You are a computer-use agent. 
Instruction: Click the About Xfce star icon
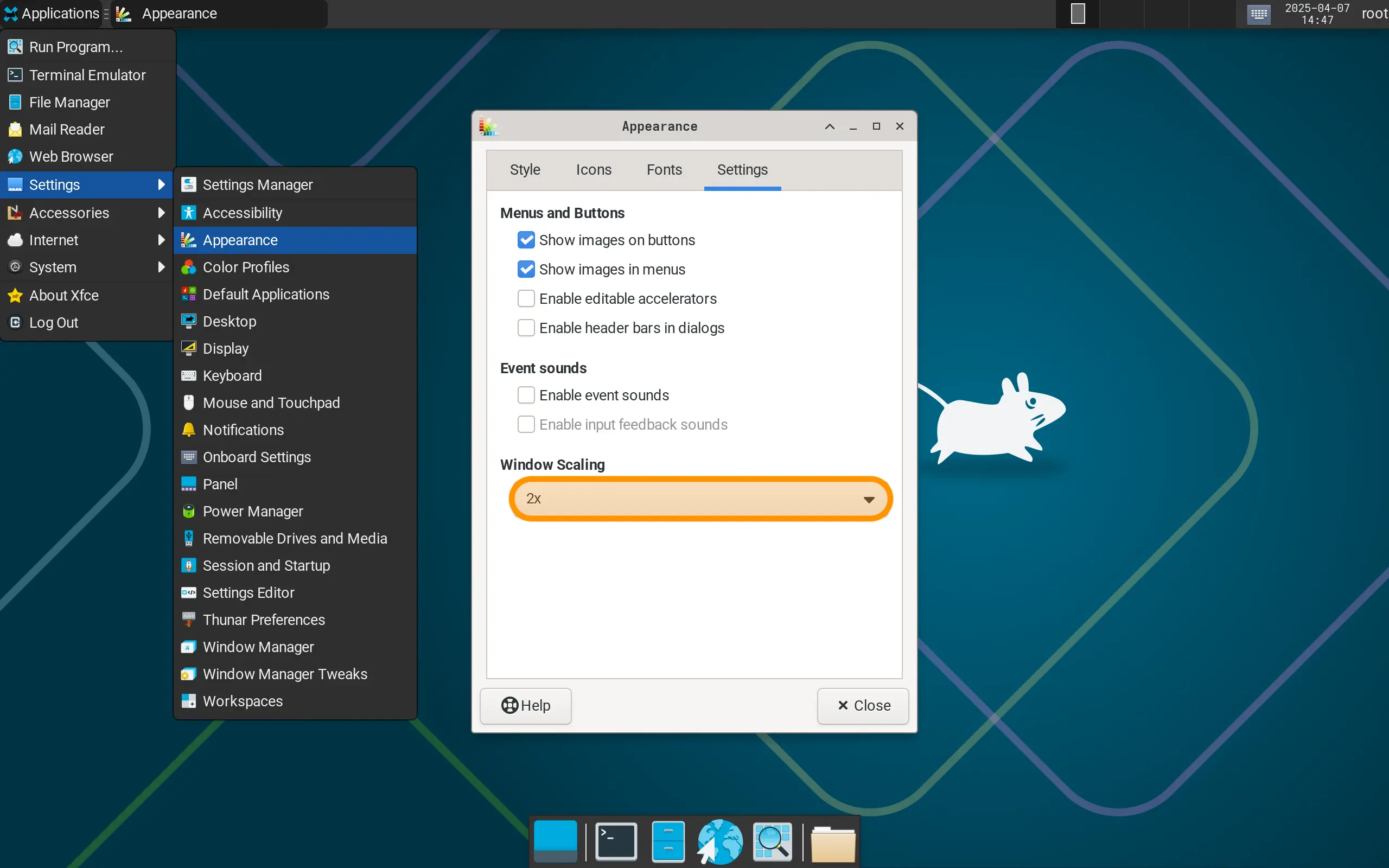(x=15, y=295)
